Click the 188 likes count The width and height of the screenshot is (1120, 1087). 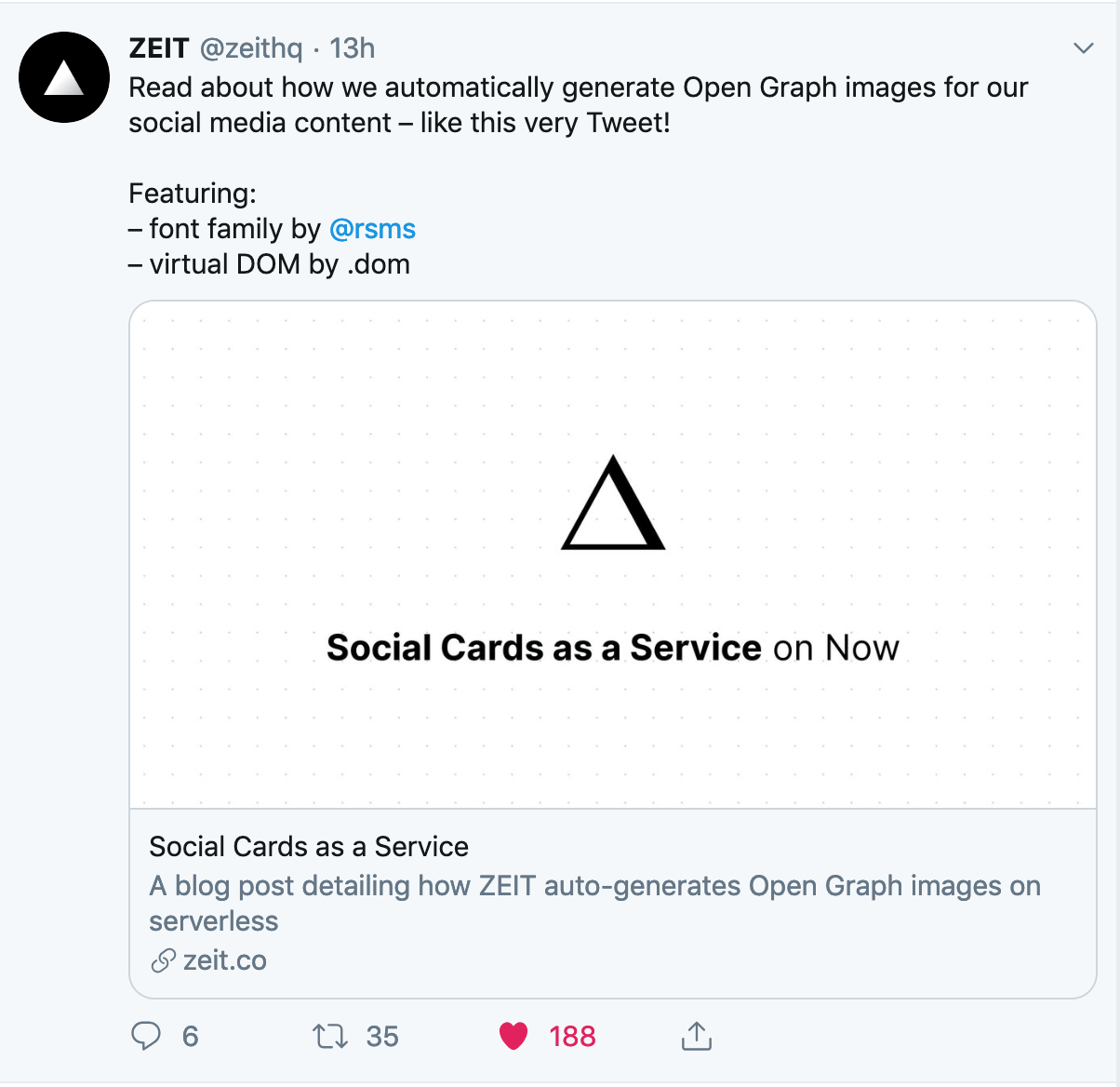pyautogui.click(x=571, y=1035)
